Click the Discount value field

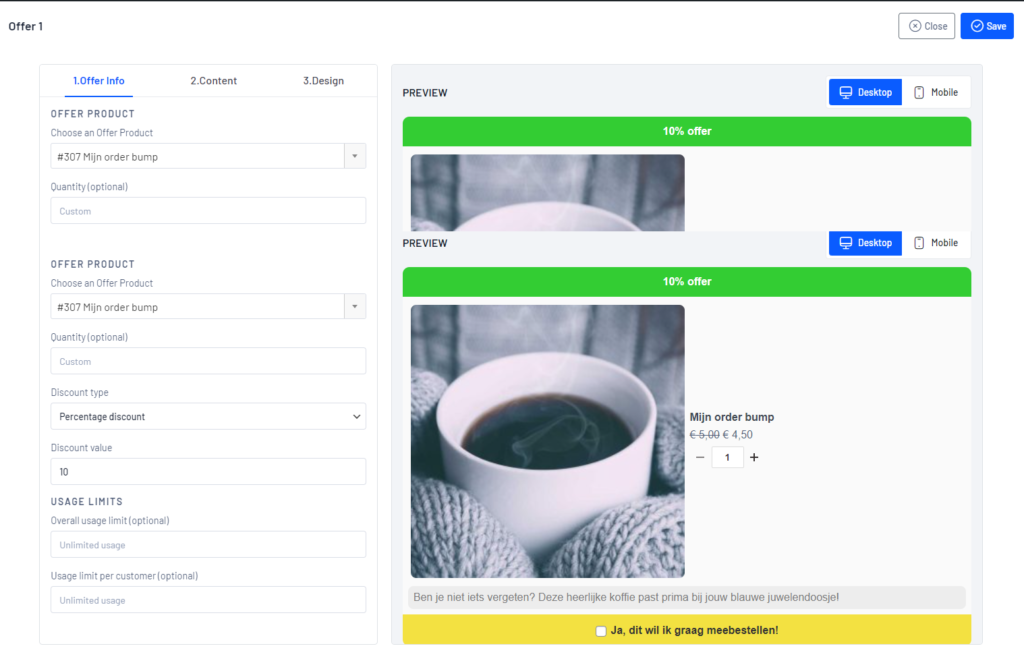pos(208,472)
